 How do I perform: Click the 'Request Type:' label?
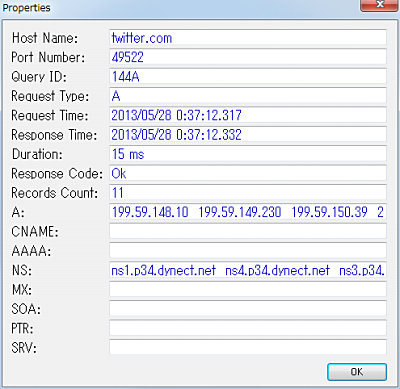pos(50,96)
